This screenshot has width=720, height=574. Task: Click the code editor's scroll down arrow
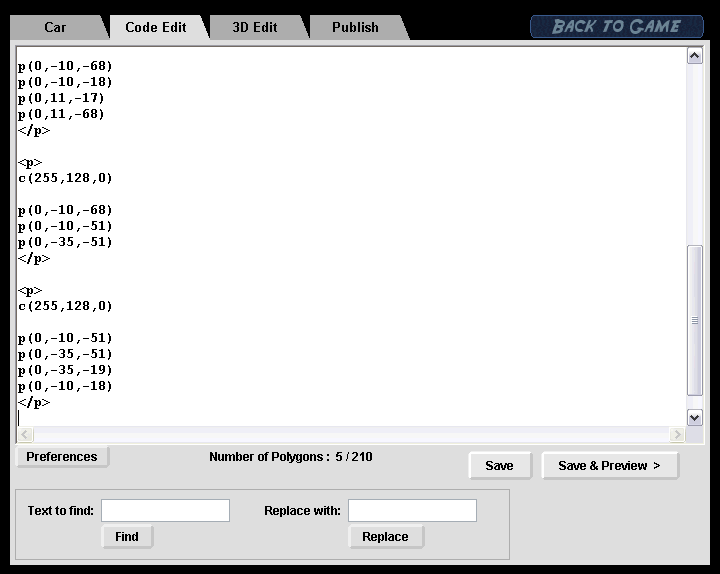click(695, 417)
